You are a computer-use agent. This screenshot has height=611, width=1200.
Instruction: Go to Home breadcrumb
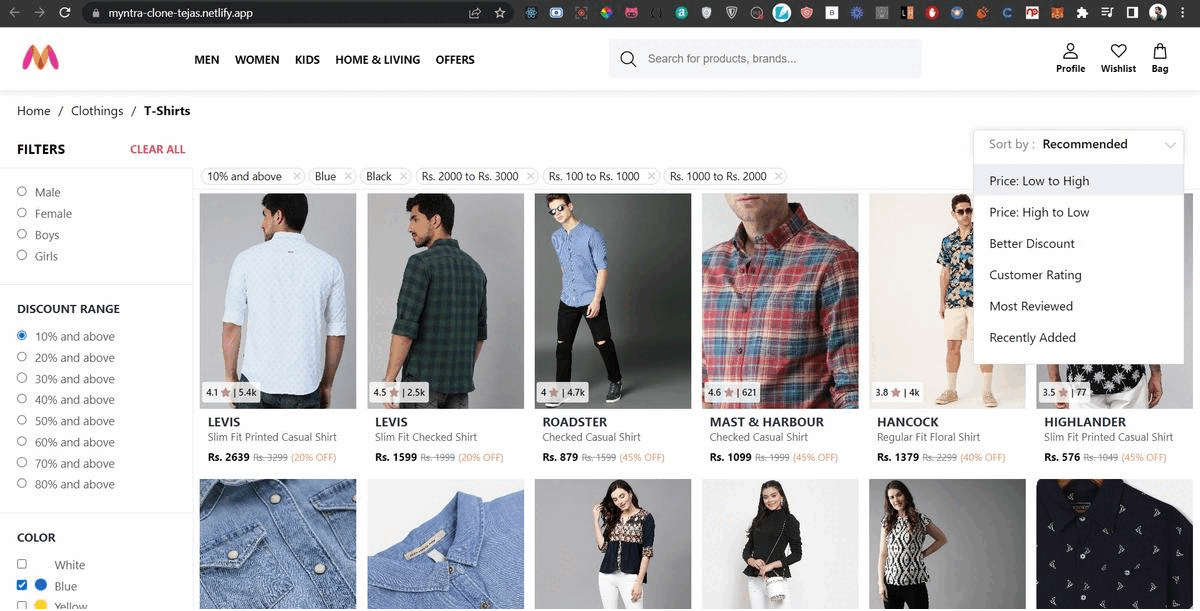(34, 111)
